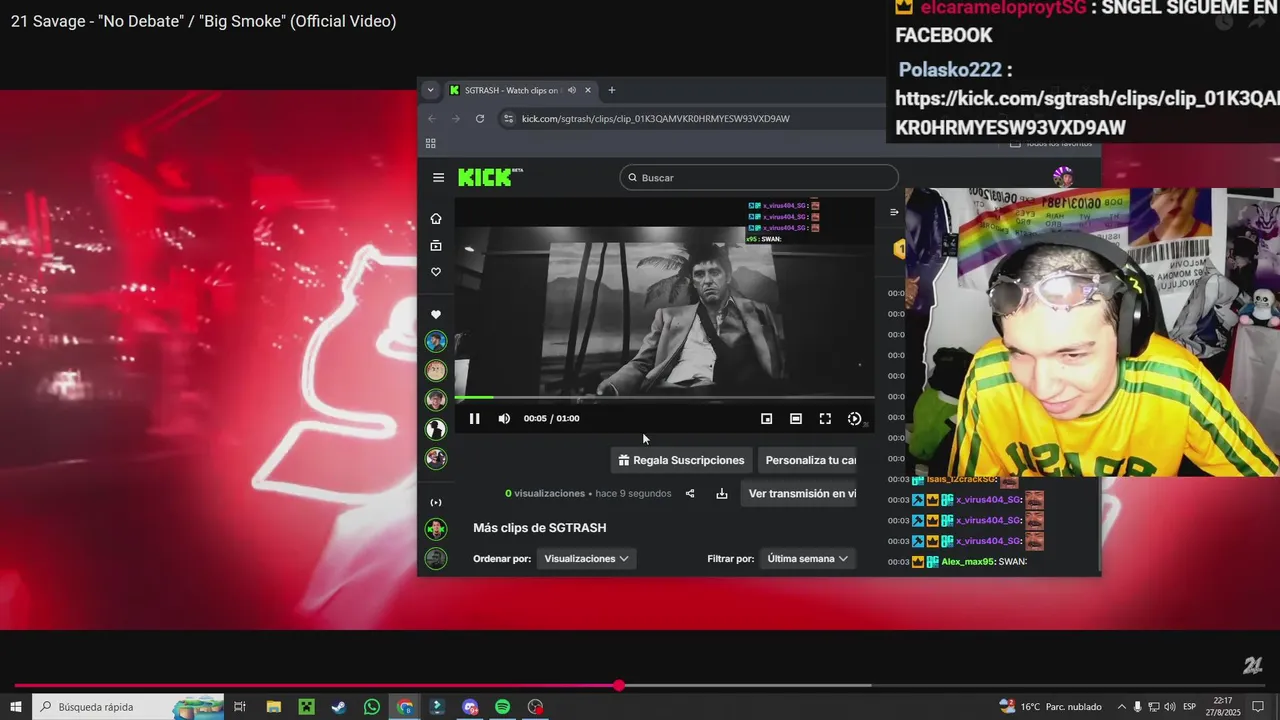This screenshot has width=1280, height=720.
Task: Open the browser apps grid icon
Action: click(x=431, y=144)
